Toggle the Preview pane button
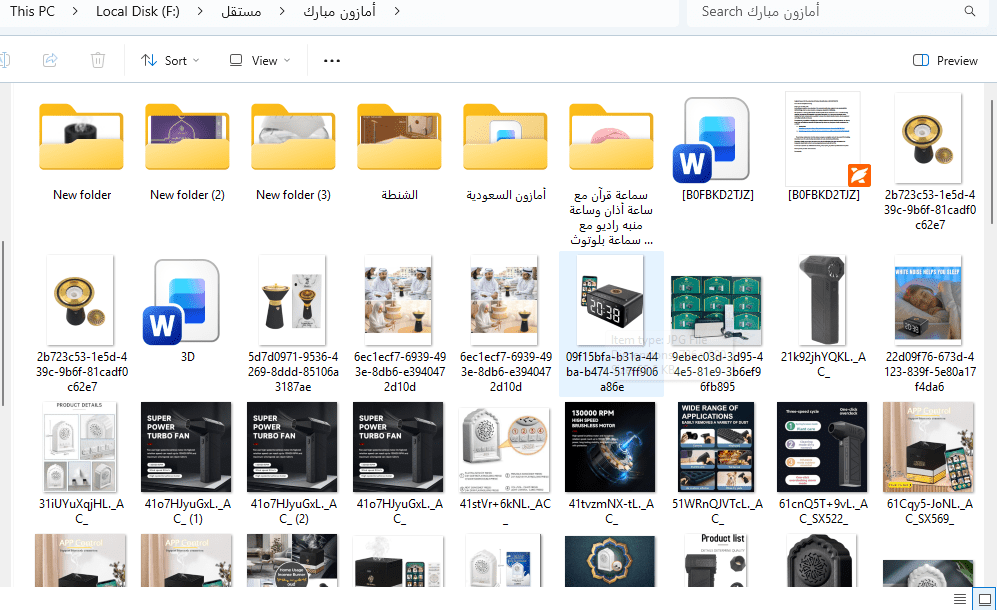 [x=945, y=60]
